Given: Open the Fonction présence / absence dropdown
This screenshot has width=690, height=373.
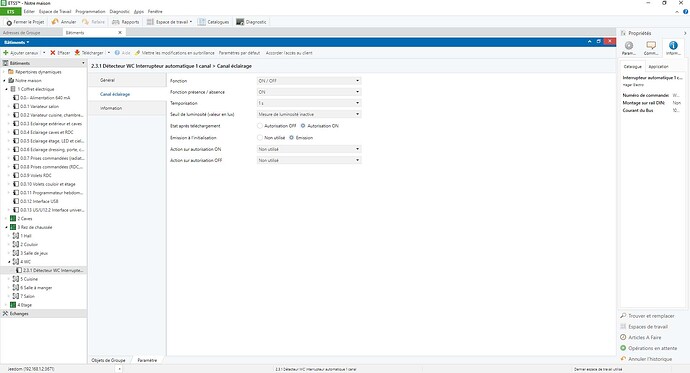Looking at the screenshot, I should coord(309,92).
